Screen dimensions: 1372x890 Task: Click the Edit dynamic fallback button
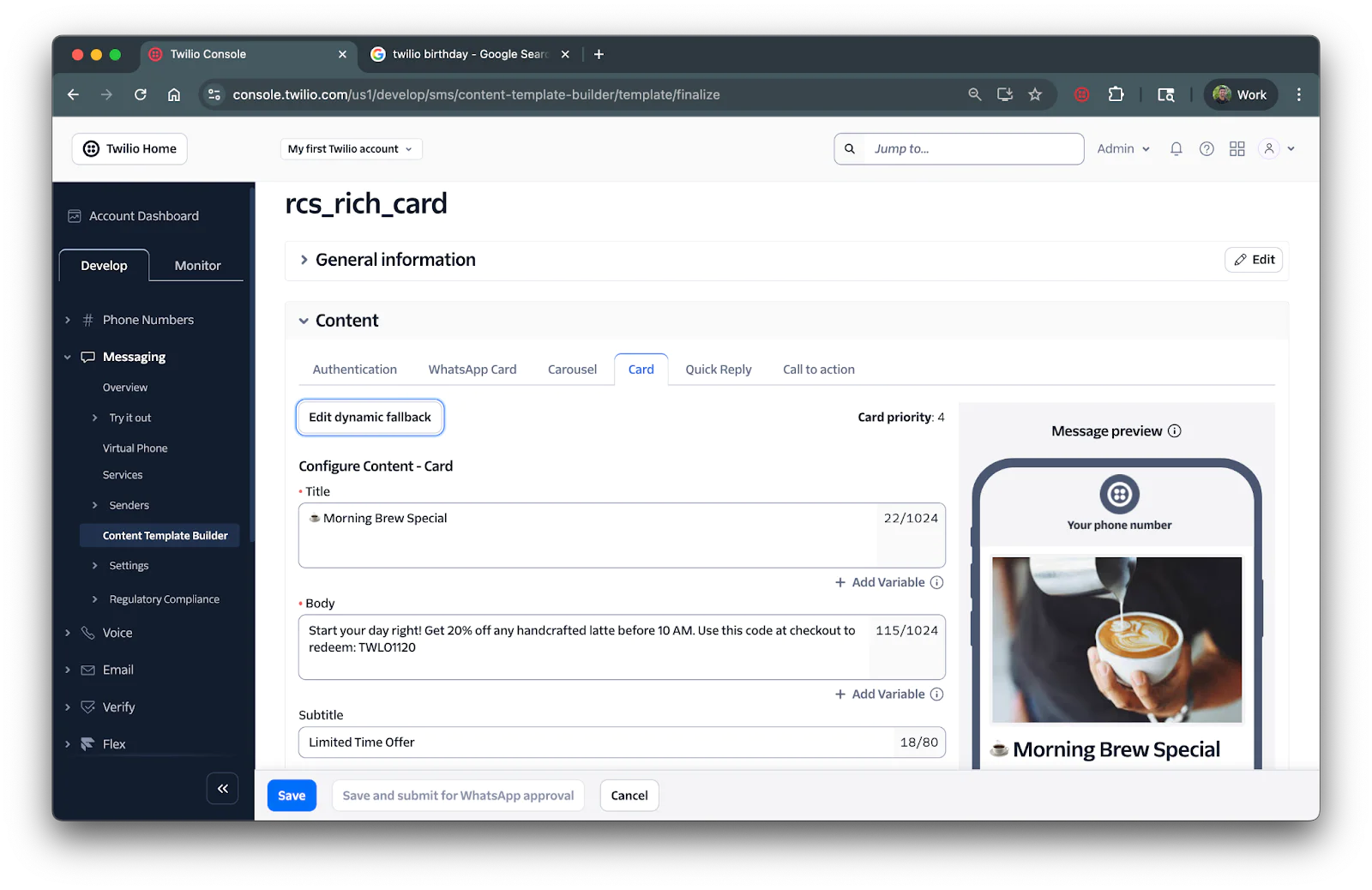point(370,417)
